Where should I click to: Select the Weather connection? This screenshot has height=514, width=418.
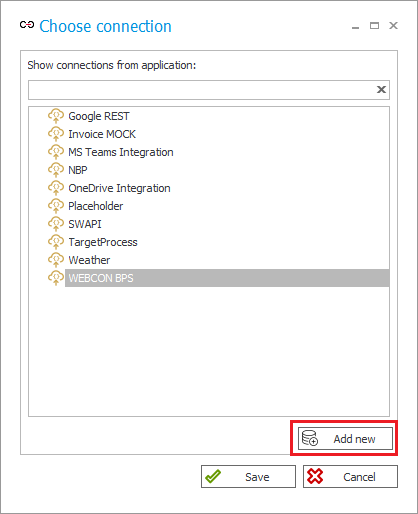click(x=89, y=260)
